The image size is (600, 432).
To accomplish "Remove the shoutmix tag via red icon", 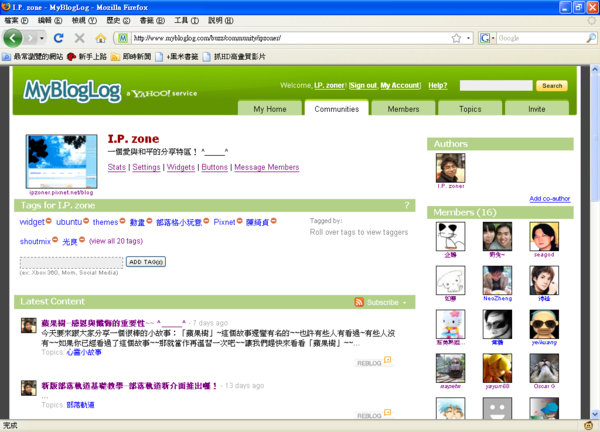I will coord(55,240).
